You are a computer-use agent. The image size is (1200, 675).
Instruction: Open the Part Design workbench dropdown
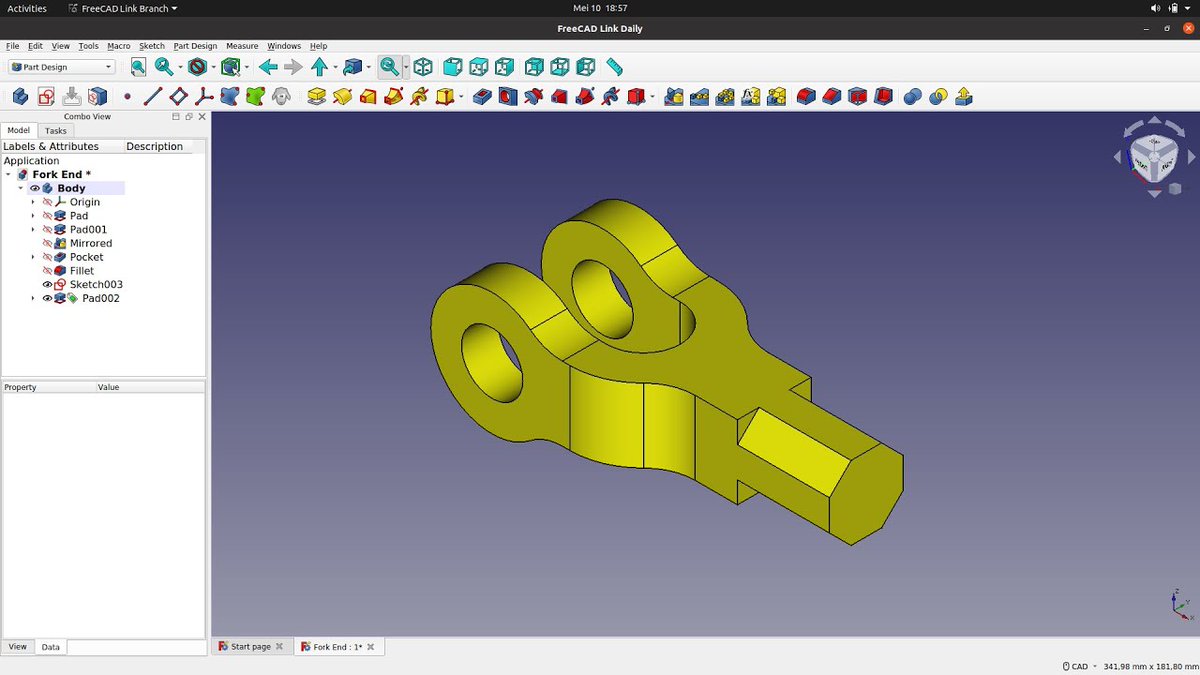pyautogui.click(x=62, y=67)
